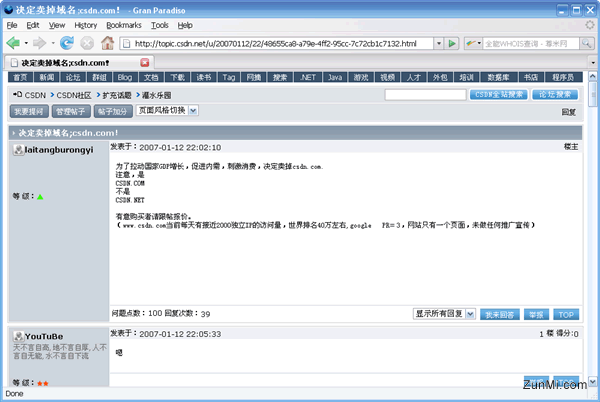
Task: Go back with the green Back arrow
Action: [x=13, y=43]
